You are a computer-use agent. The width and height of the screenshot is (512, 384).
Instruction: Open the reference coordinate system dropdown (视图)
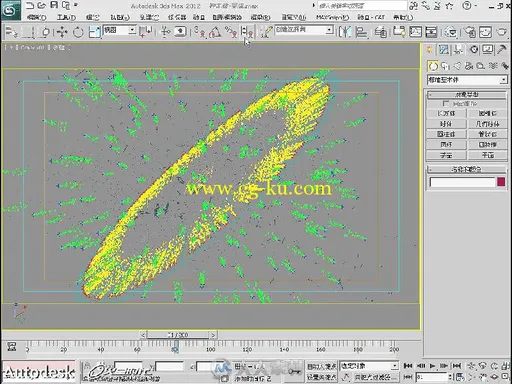(120, 30)
